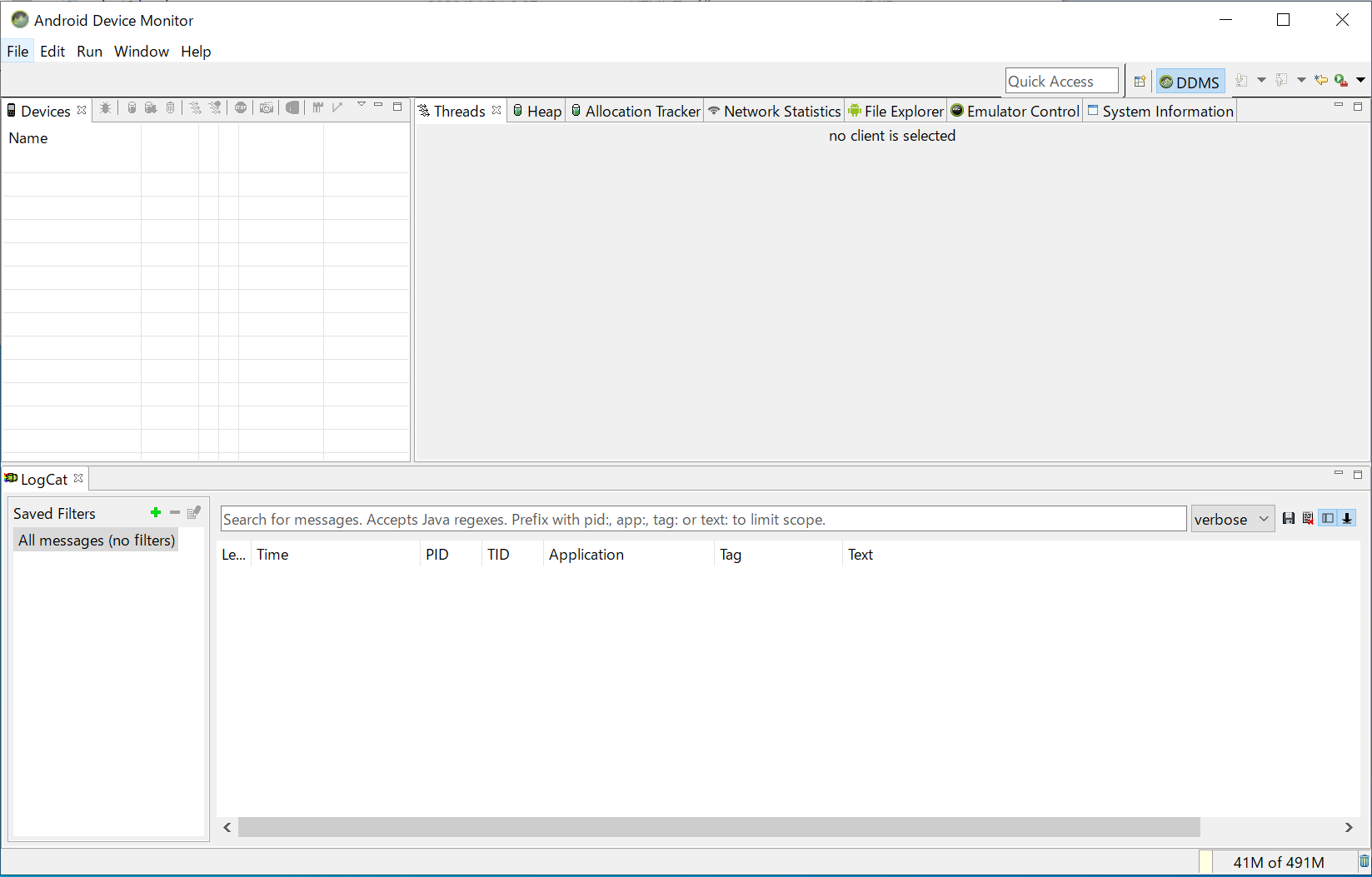Activate the DDMS perspective button
The image size is (1372, 877).
[1190, 82]
